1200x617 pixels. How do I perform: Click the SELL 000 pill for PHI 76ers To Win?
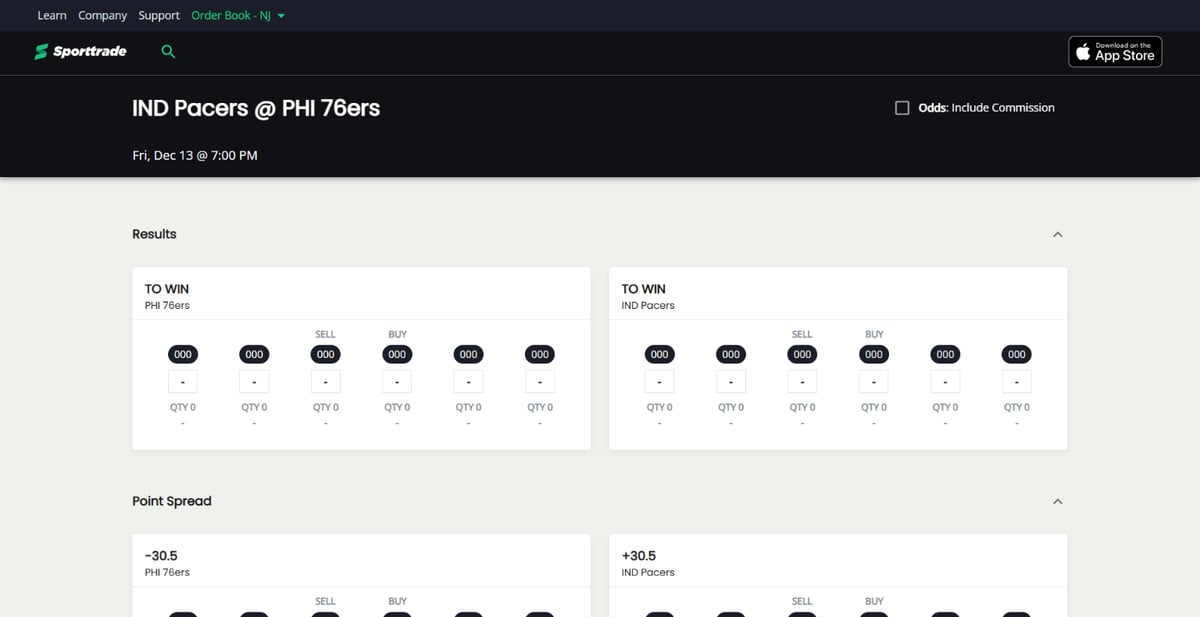tap(325, 354)
